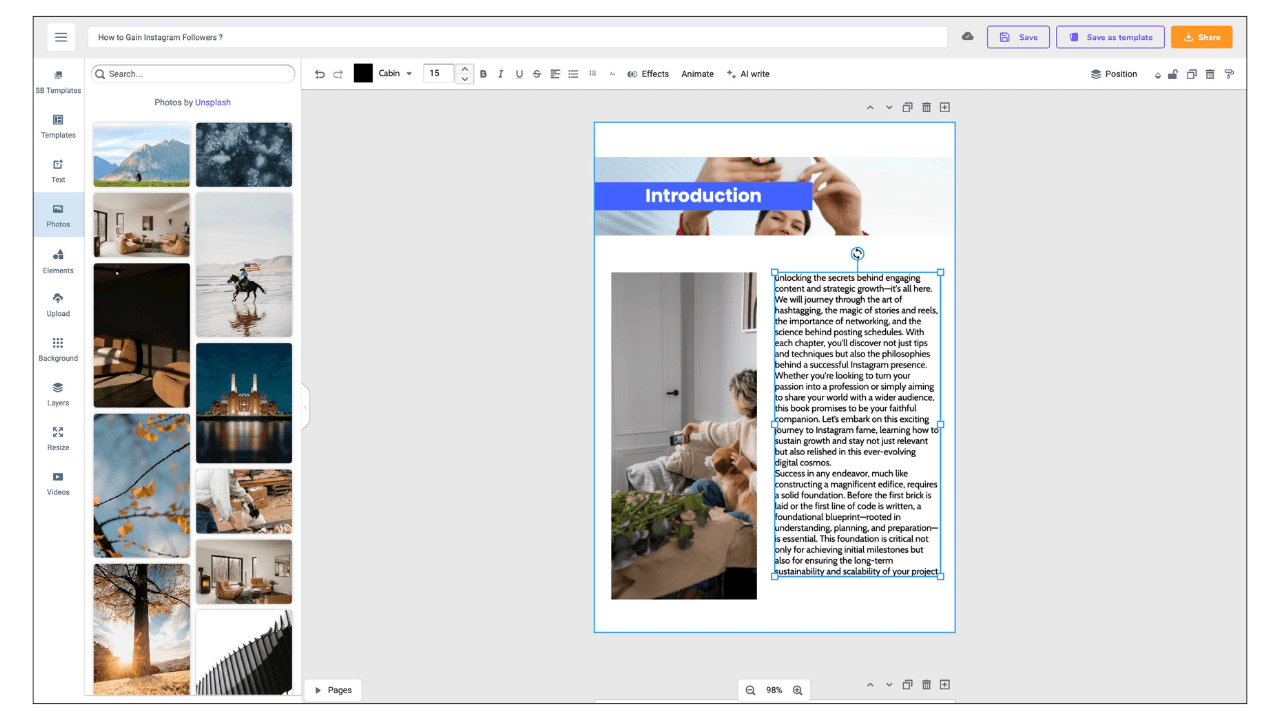Open the Layers tab in the sidebar
The width and height of the screenshot is (1280, 720).
[x=58, y=394]
